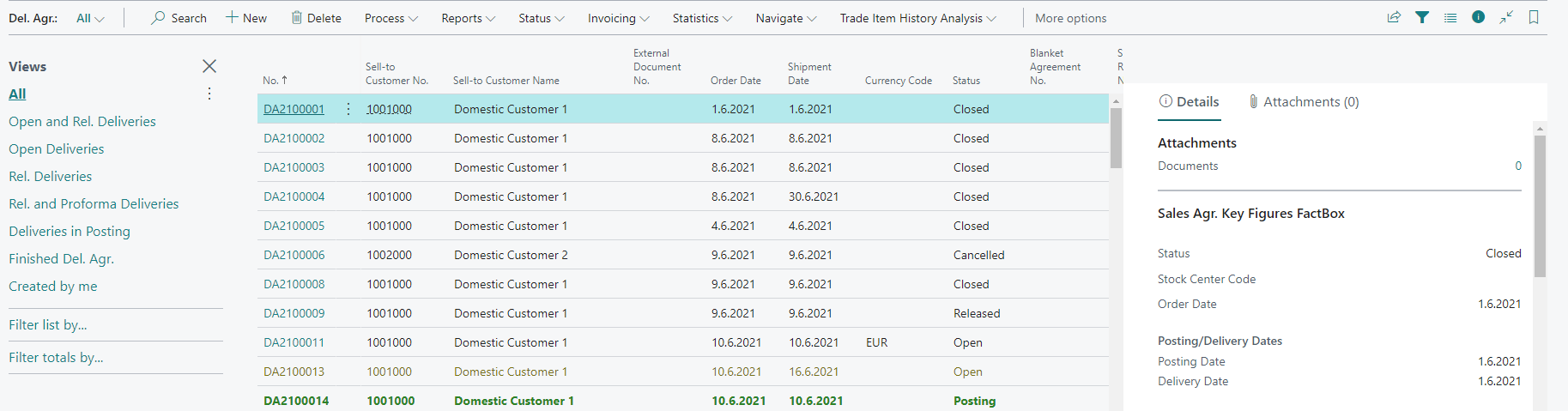Click the Filter list by... link
This screenshot has height=411, width=1568.
(48, 325)
